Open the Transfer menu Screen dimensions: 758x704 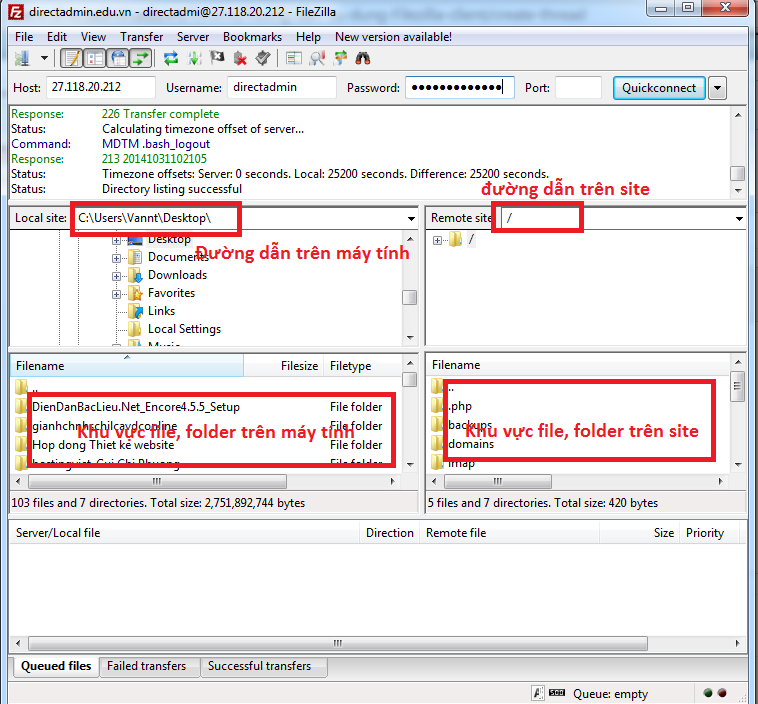pyautogui.click(x=142, y=37)
